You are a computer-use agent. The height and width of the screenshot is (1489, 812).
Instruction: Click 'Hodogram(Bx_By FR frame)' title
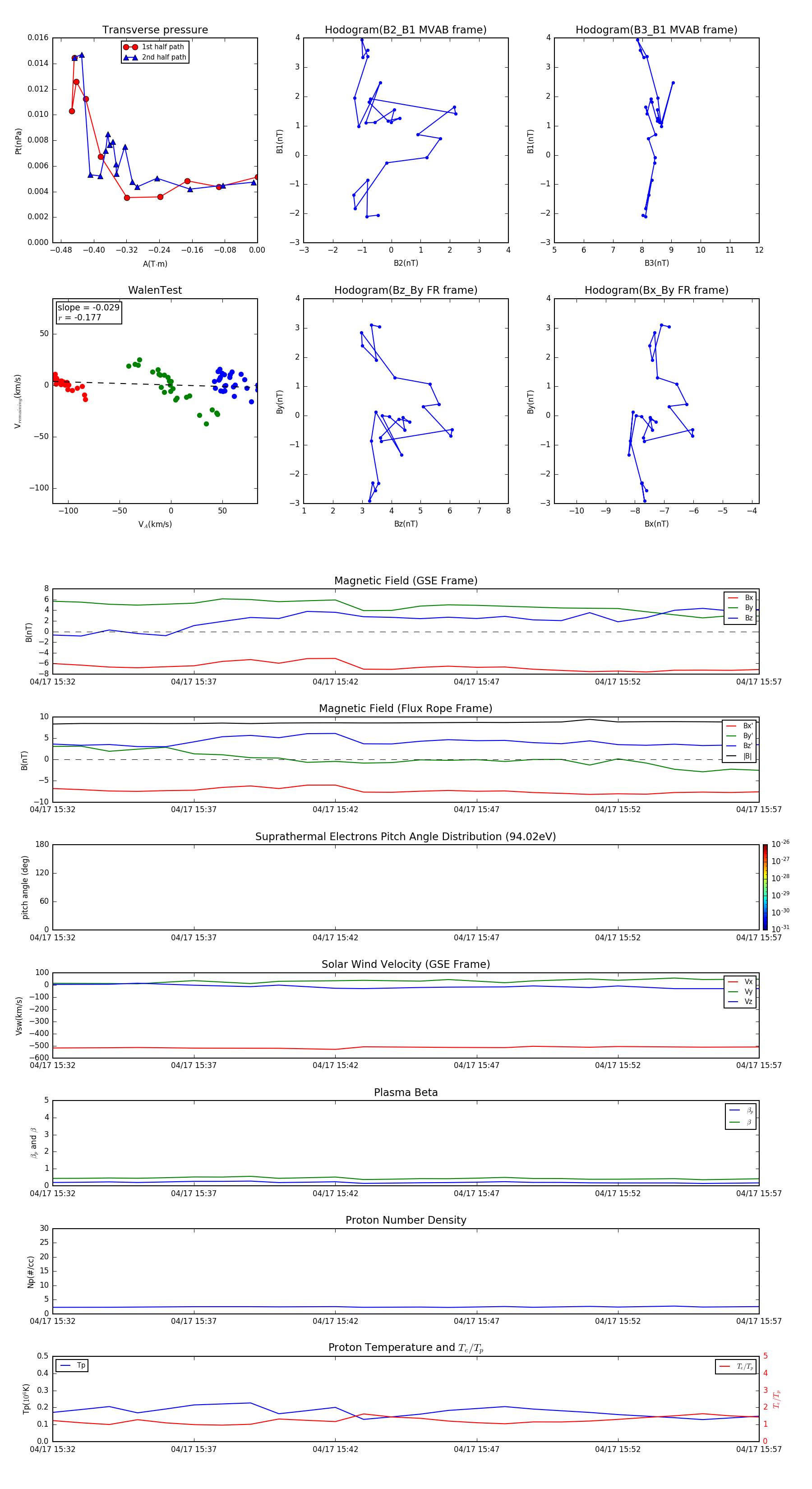656,290
